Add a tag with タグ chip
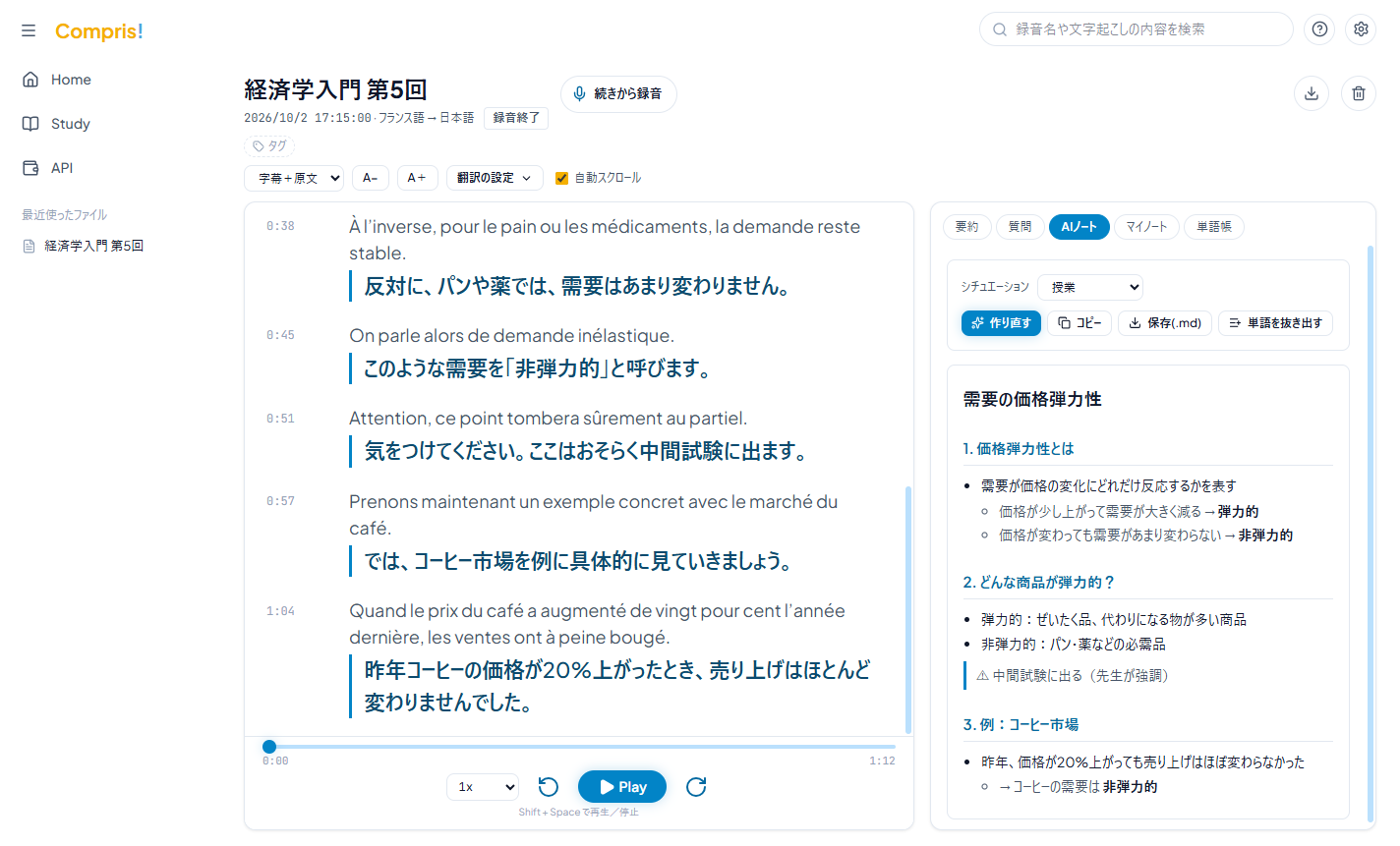 [x=270, y=146]
